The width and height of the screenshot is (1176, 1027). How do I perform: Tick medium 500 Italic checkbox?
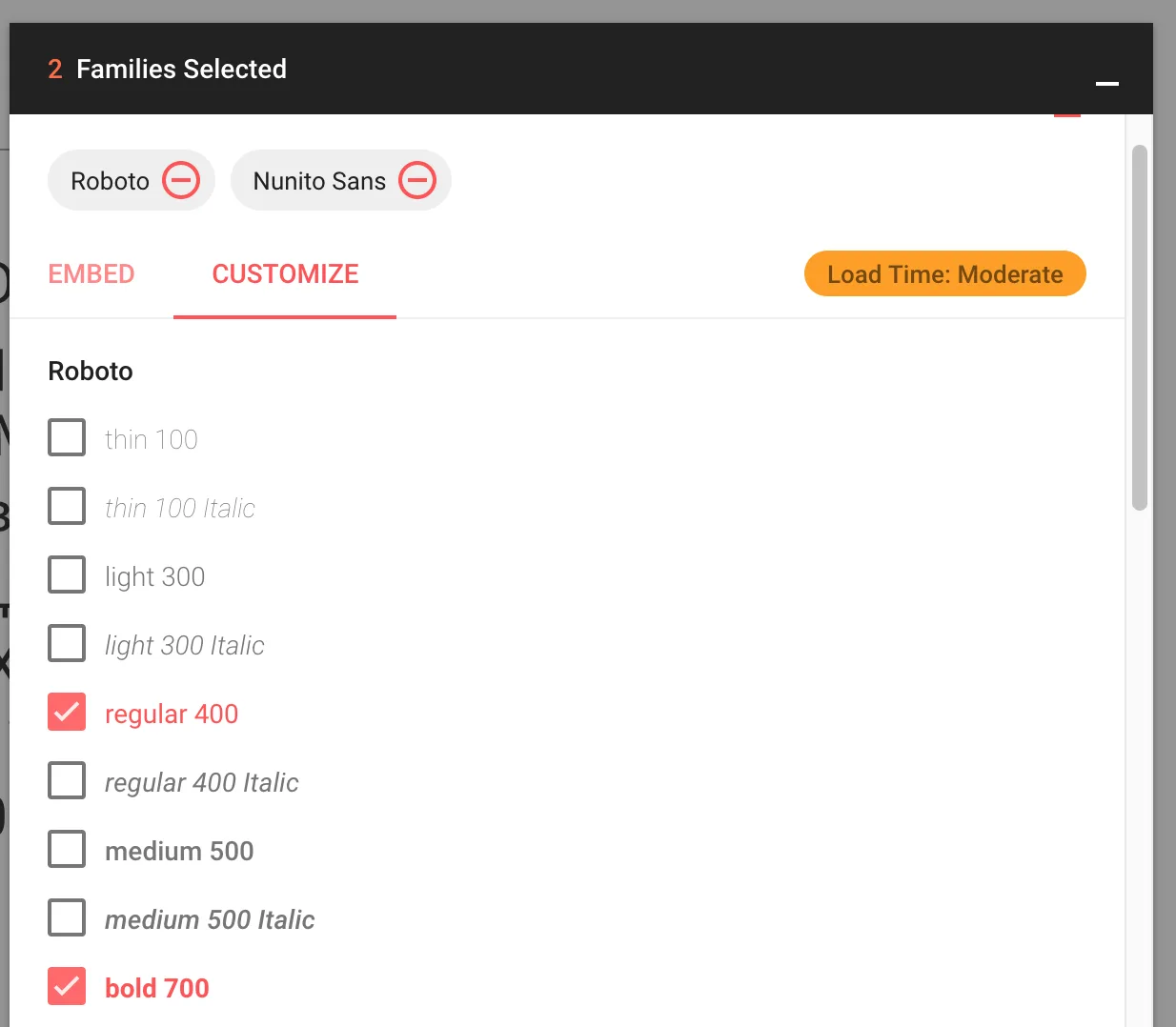click(67, 917)
